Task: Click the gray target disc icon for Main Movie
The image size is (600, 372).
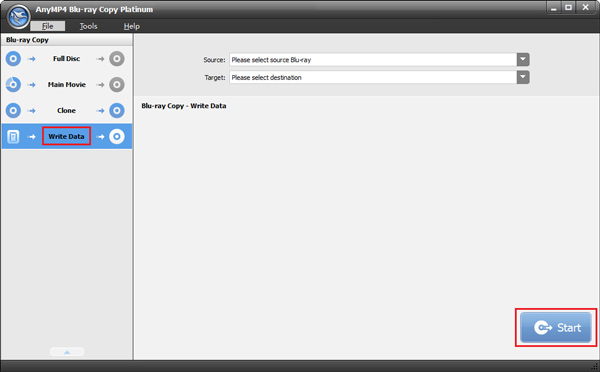Action: [x=117, y=84]
